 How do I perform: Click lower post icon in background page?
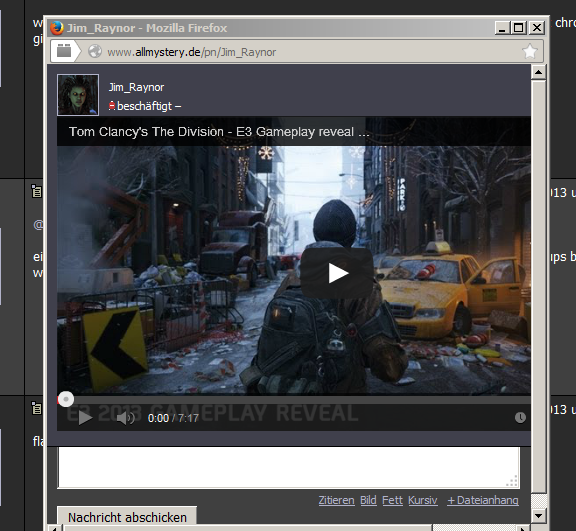tap(36, 408)
